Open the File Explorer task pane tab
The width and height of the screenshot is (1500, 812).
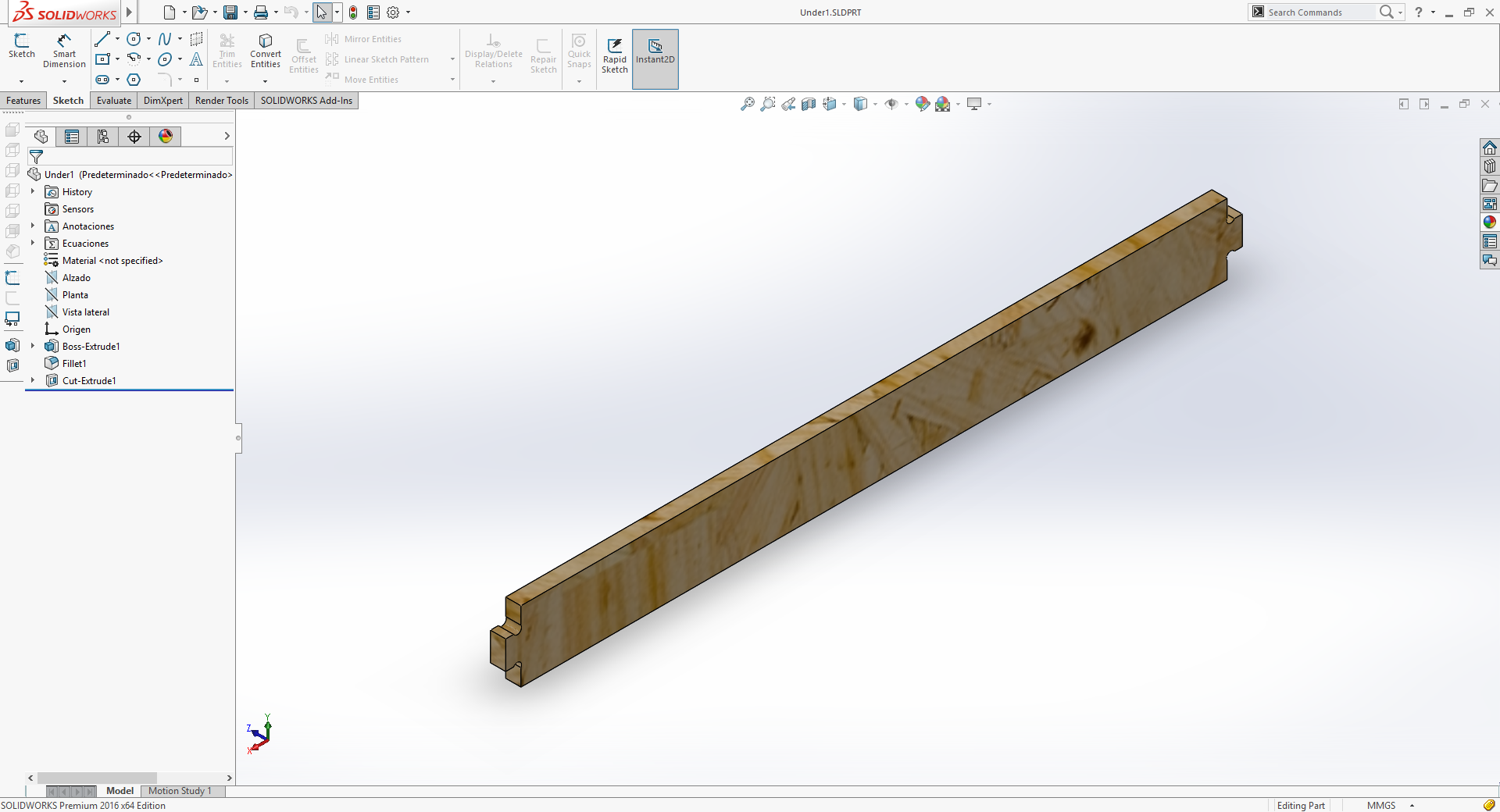coord(1490,185)
